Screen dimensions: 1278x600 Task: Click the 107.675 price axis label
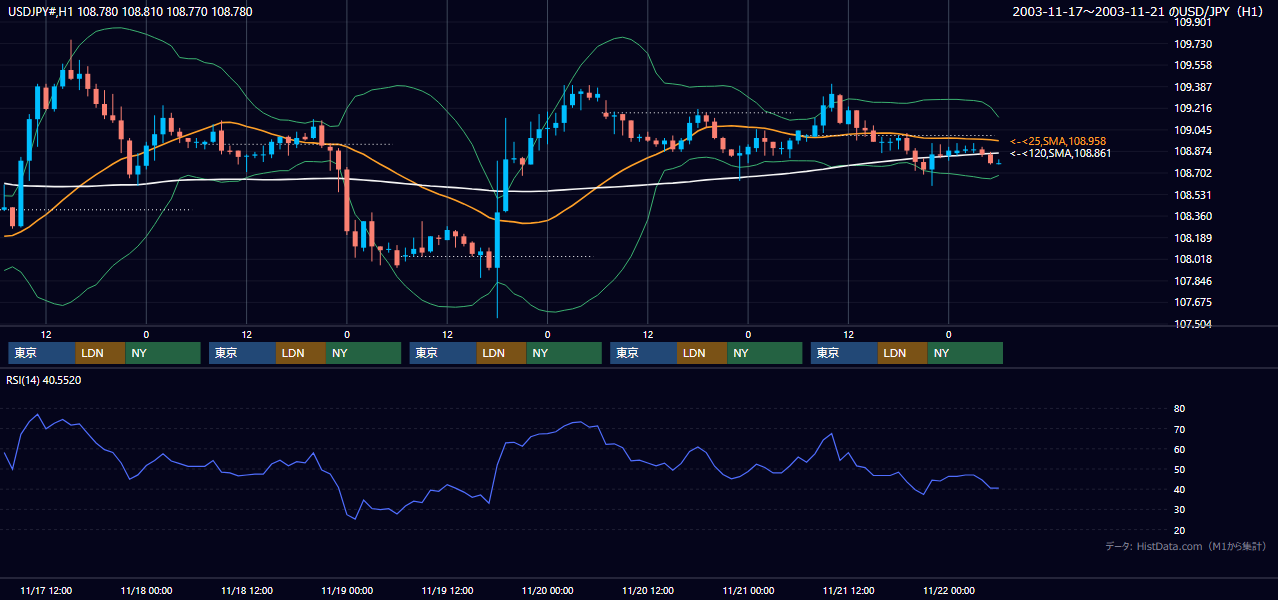point(1193,302)
